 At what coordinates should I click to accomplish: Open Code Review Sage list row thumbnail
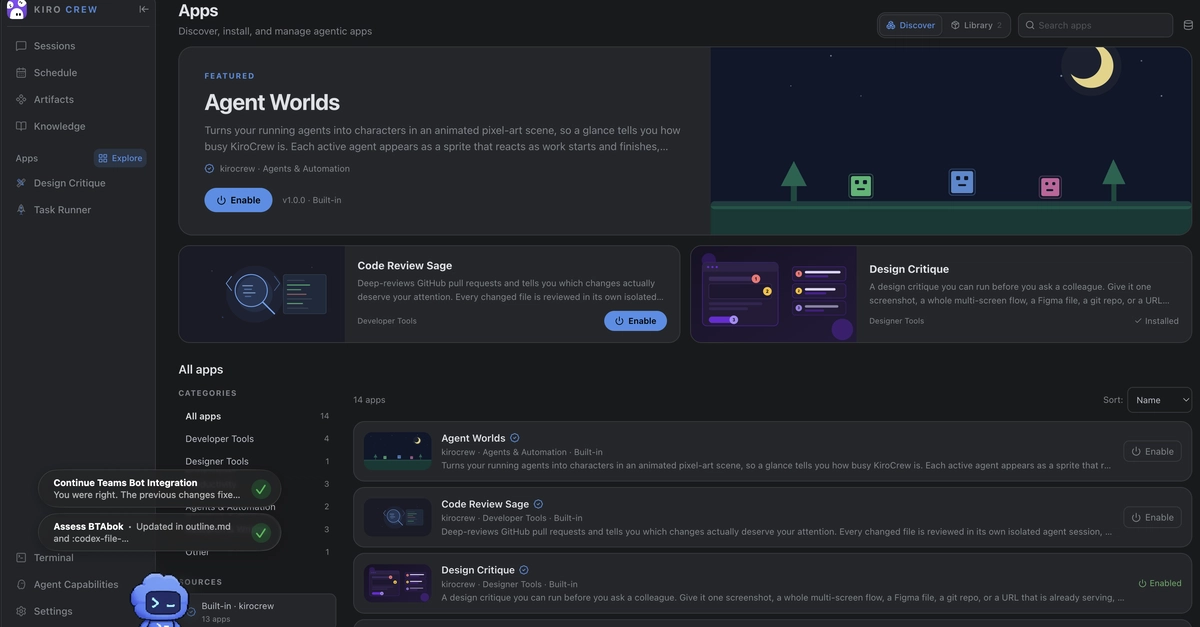398,517
